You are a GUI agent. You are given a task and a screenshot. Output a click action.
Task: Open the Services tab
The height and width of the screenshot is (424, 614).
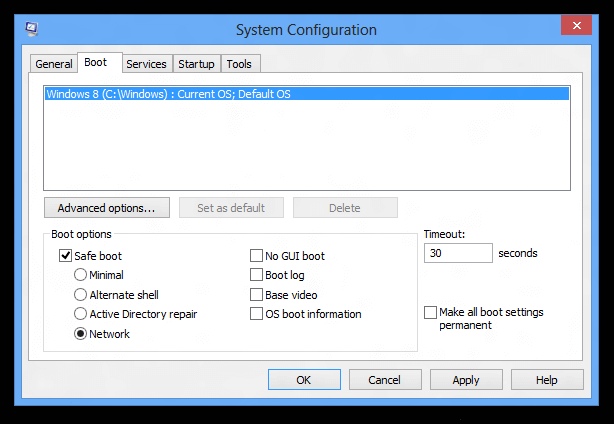click(146, 64)
